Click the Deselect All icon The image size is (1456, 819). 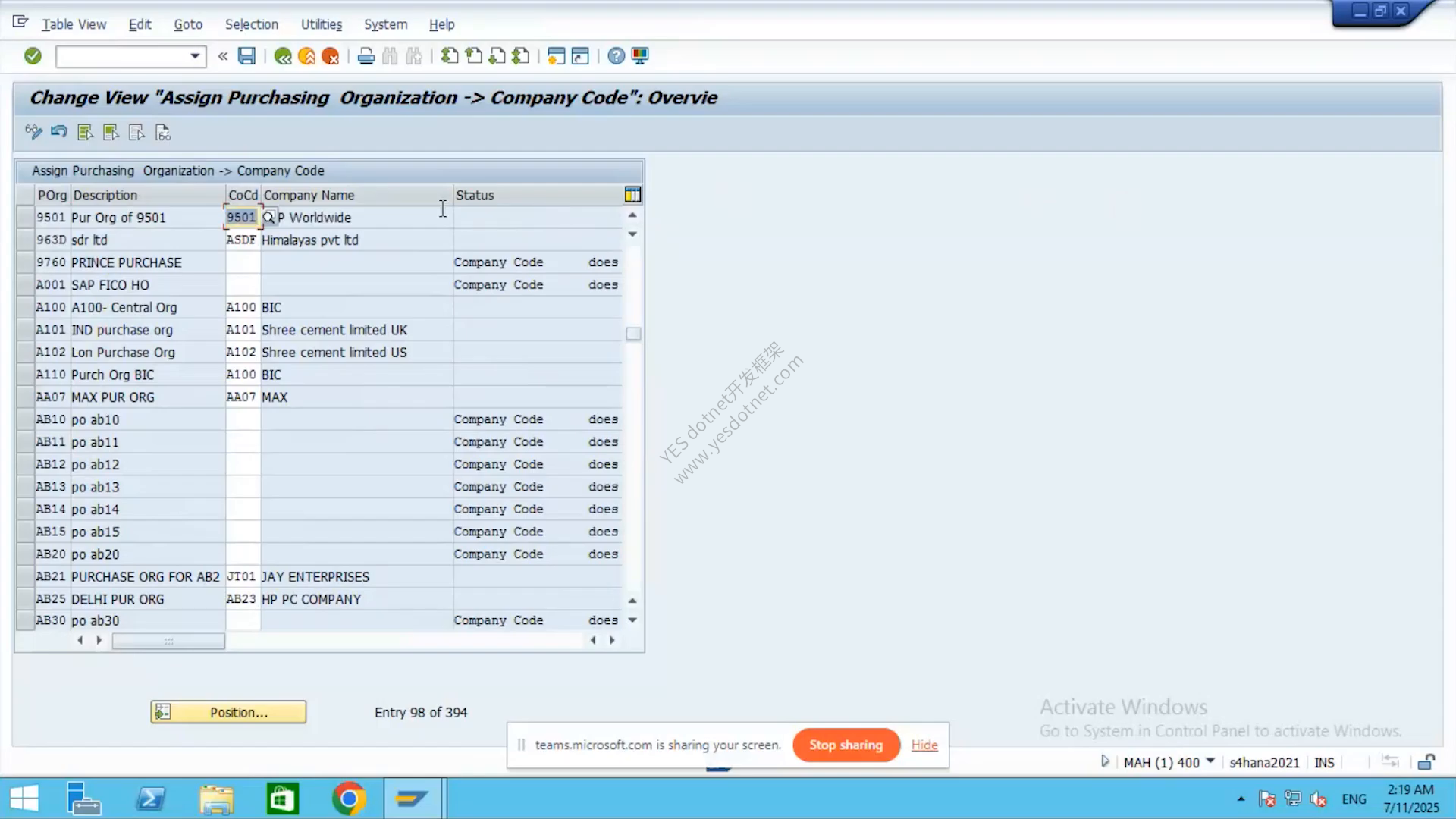click(x=136, y=133)
